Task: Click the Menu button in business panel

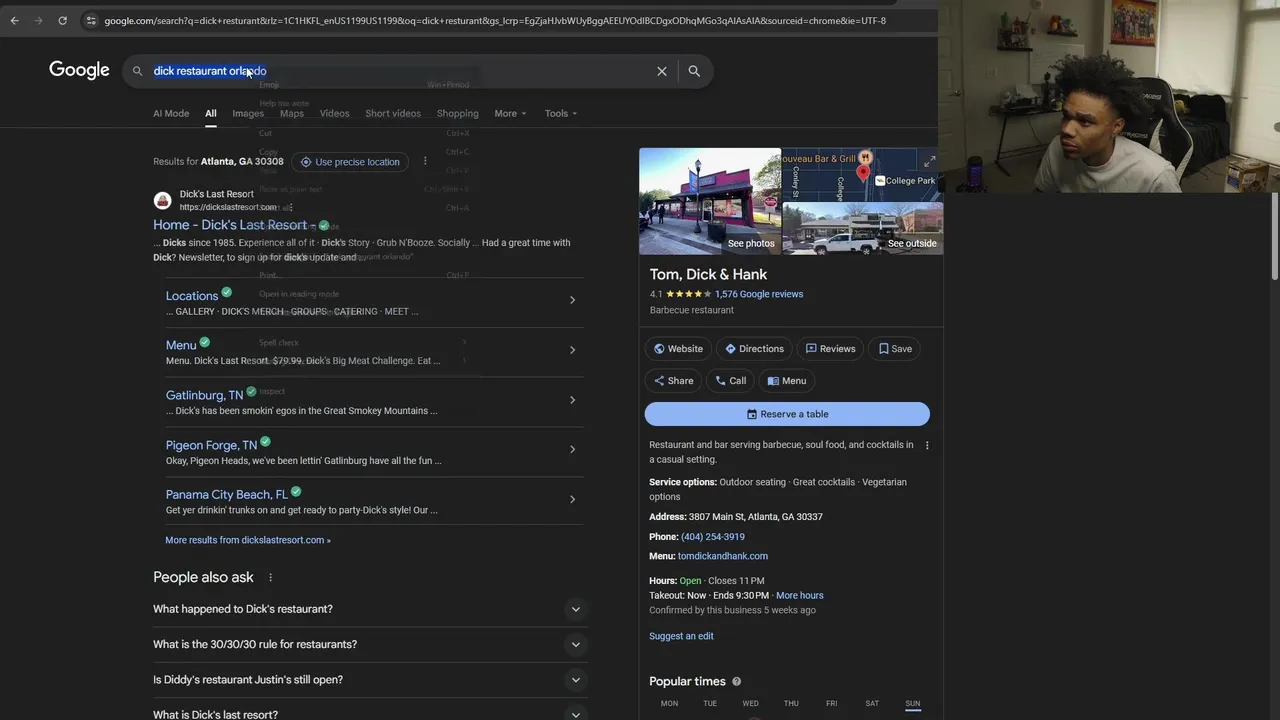Action: tap(786, 381)
